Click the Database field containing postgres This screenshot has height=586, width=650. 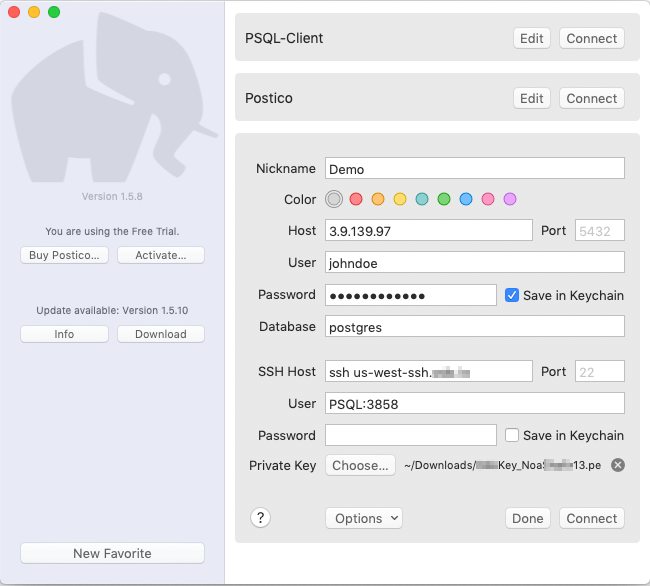475,327
